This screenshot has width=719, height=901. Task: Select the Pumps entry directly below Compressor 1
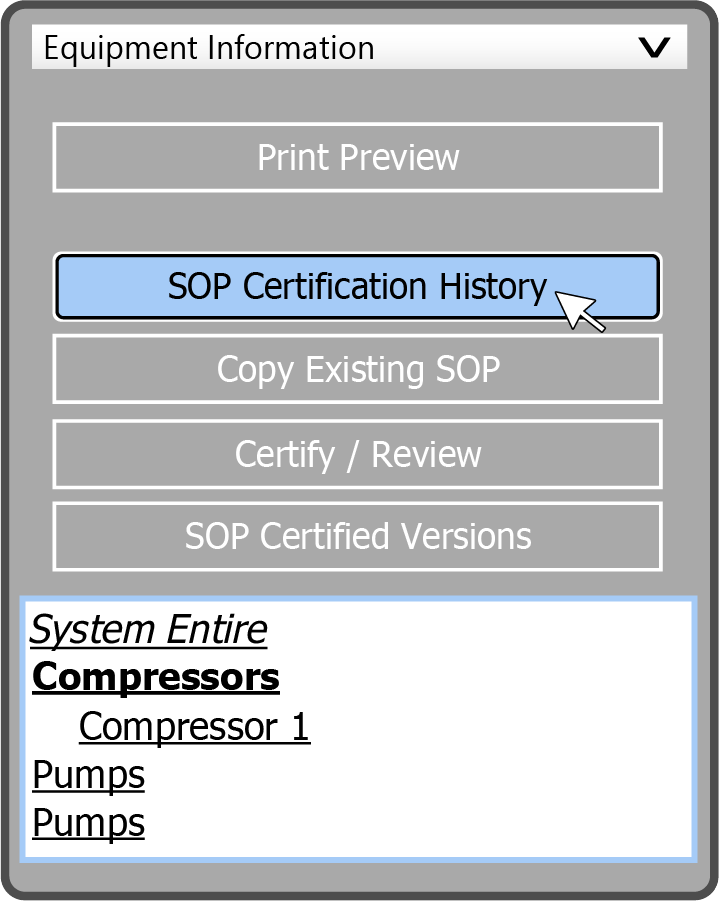(x=89, y=775)
